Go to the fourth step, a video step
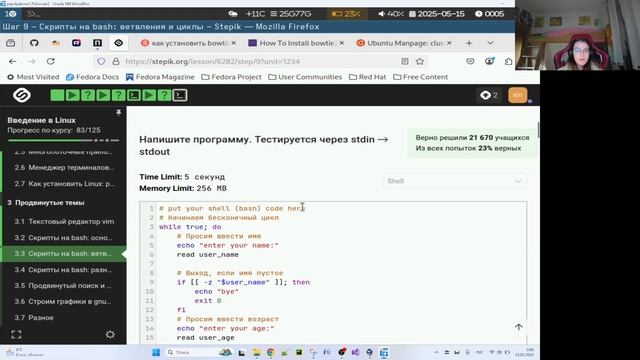The image size is (640, 360). coord(103,95)
